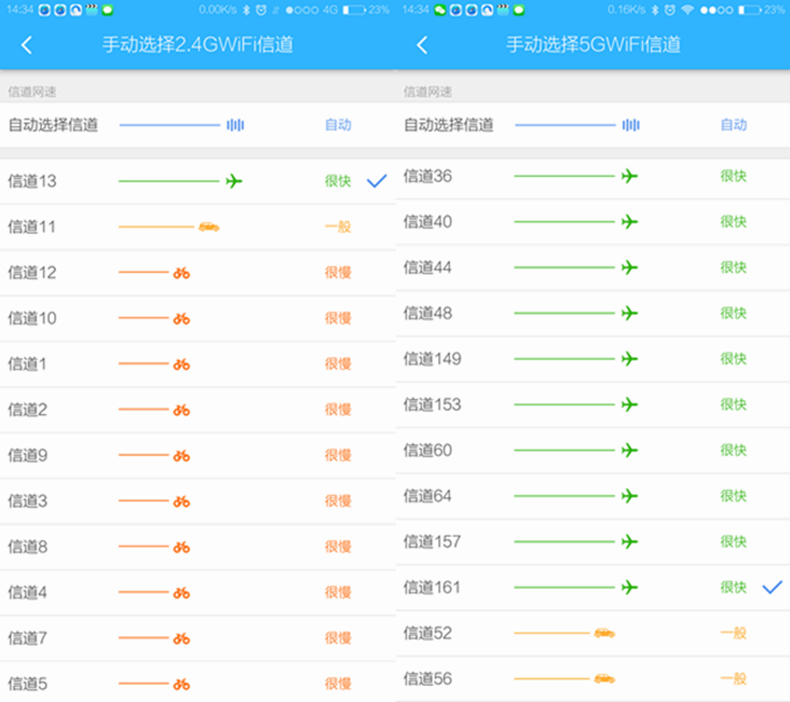Tap the car icon beside 信道52
The height and width of the screenshot is (702, 790).
click(x=603, y=633)
